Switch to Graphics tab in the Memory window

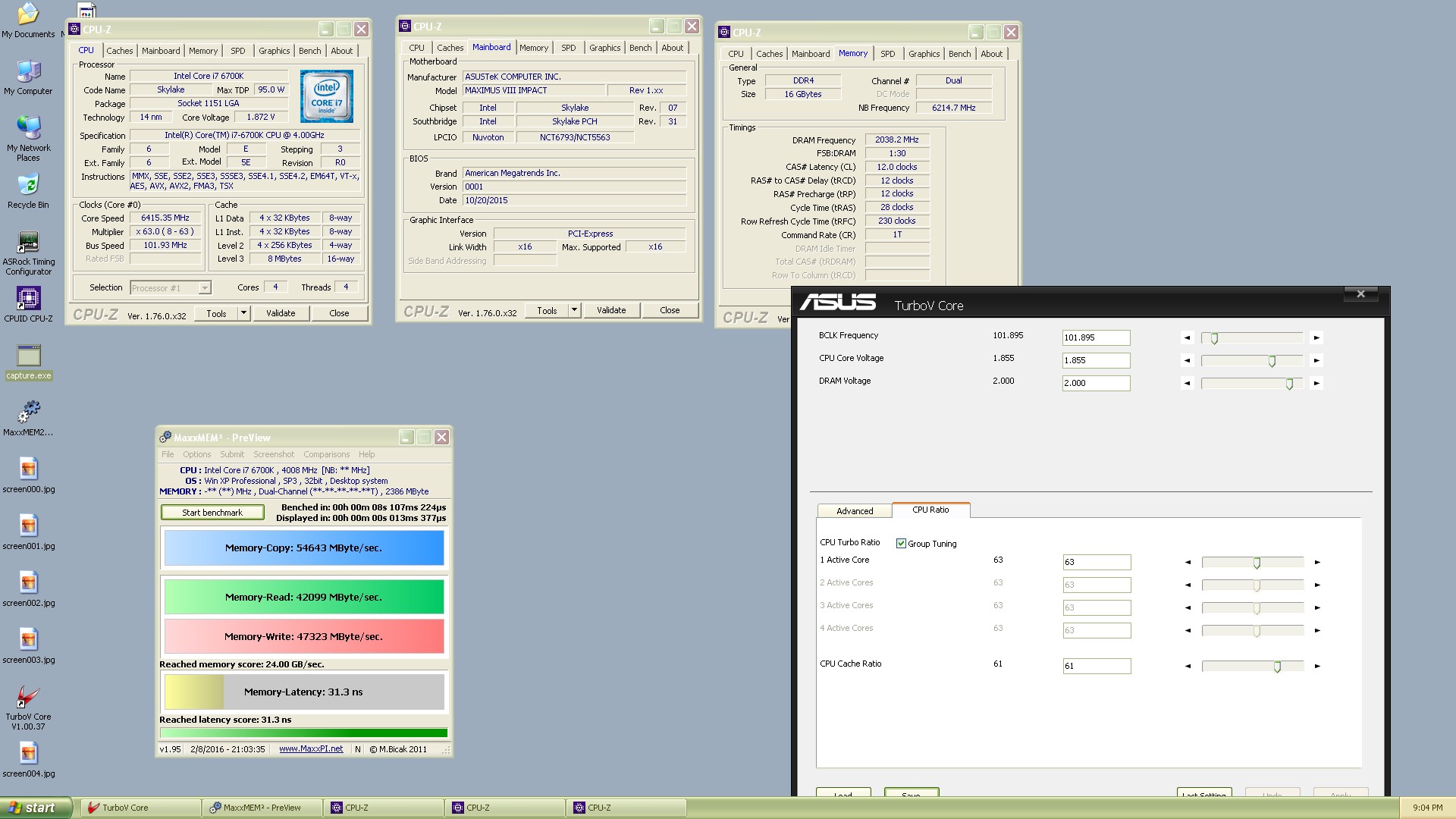click(924, 54)
